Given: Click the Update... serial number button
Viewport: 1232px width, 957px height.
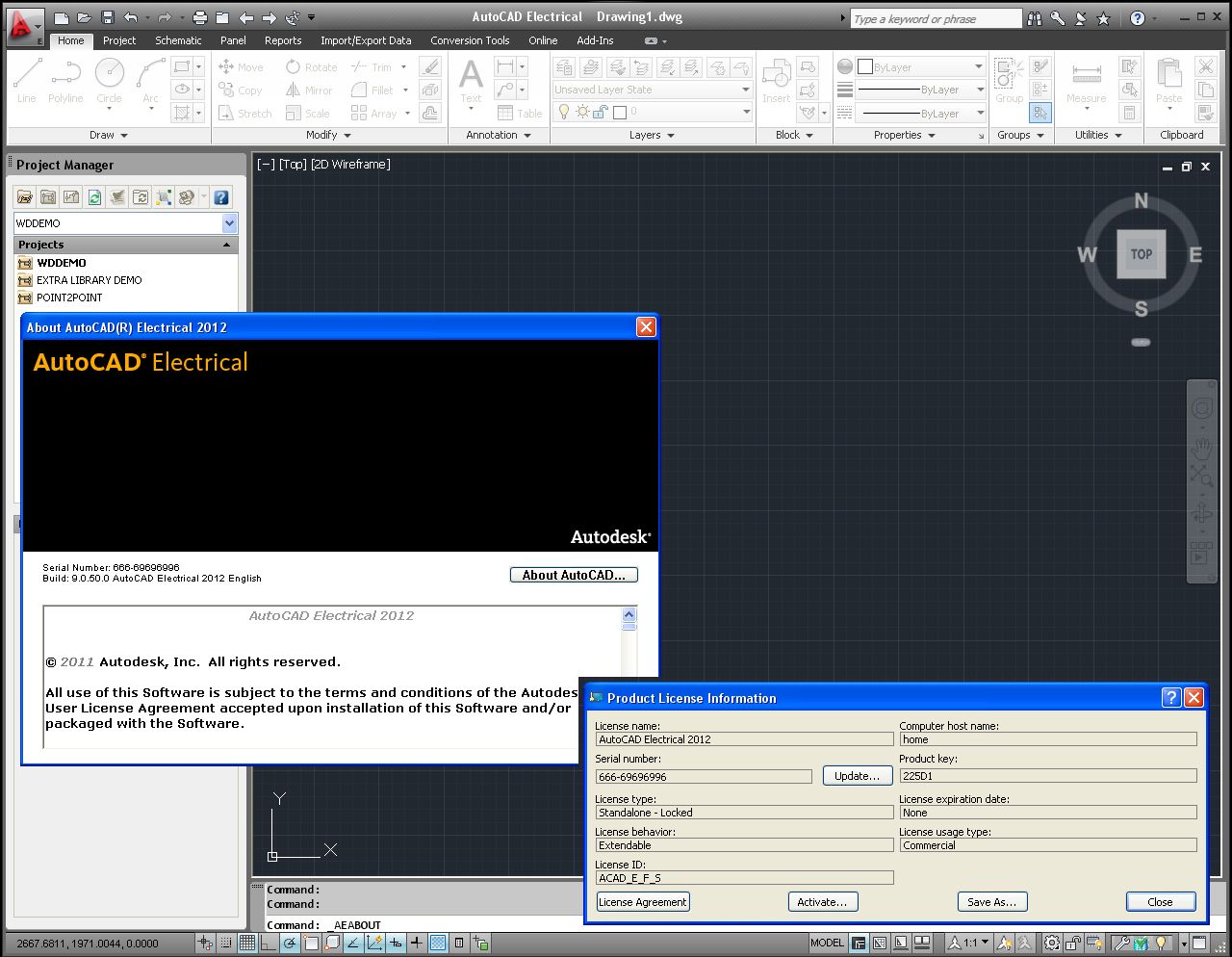Looking at the screenshot, I should (857, 776).
